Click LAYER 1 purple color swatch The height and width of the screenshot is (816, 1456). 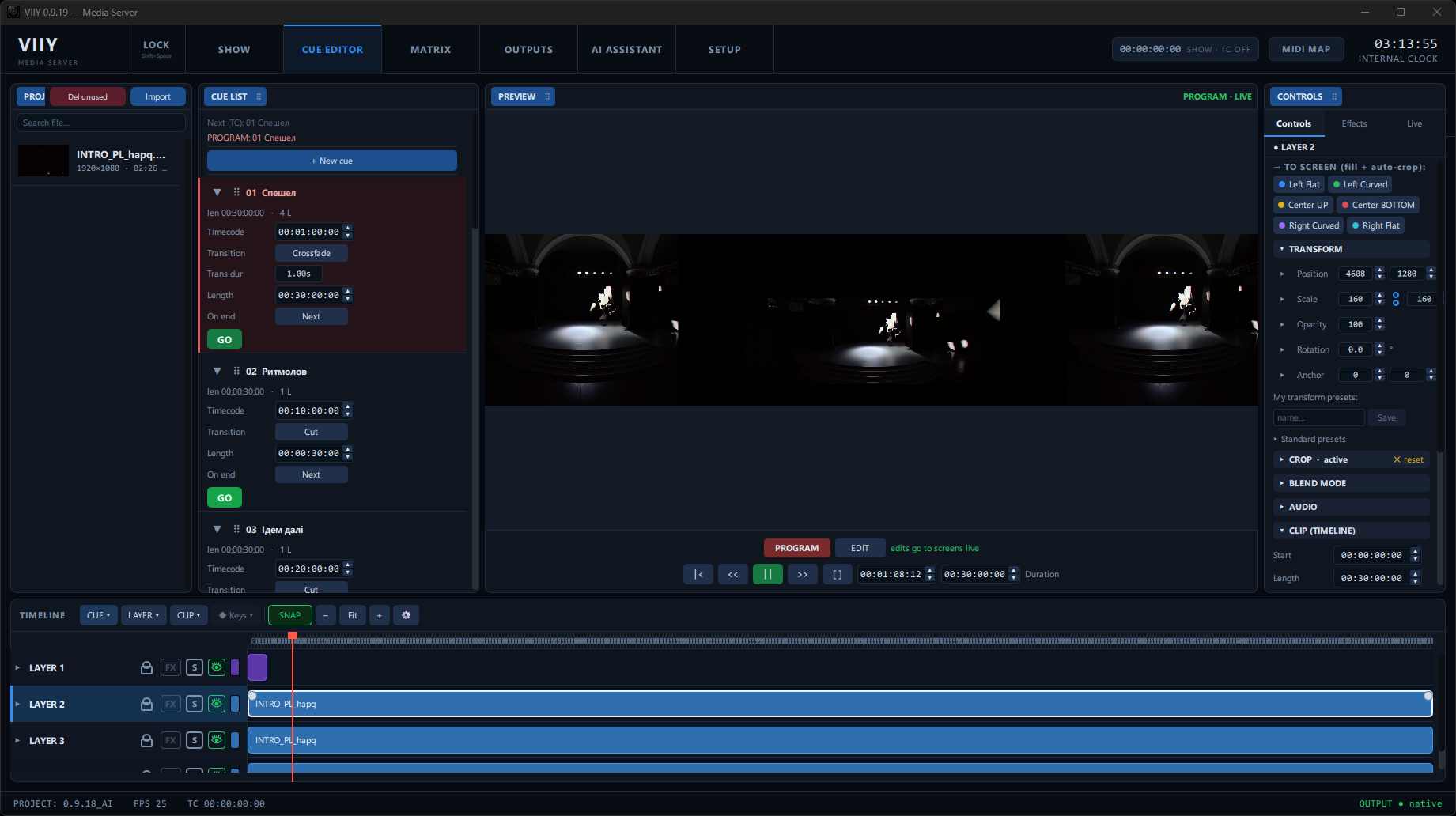[x=235, y=667]
